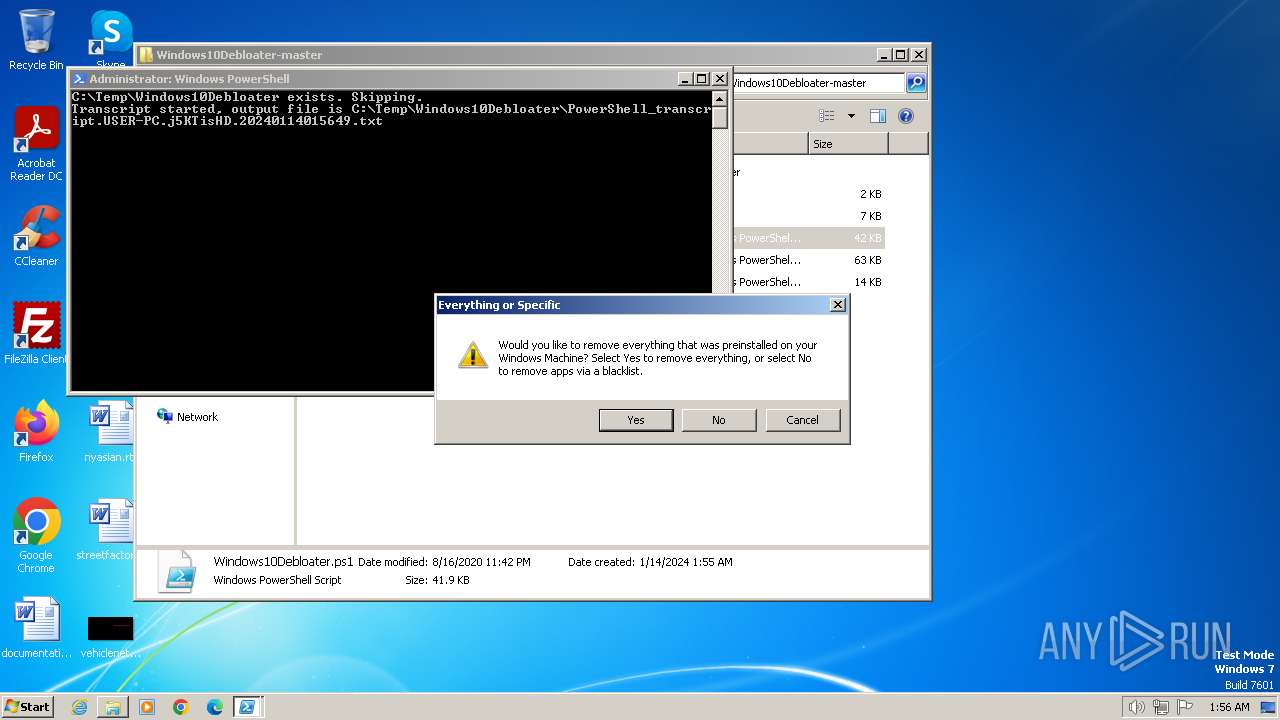Image resolution: width=1280 pixels, height=720 pixels.
Task: Click the volume speaker tray icon
Action: (x=1136, y=707)
